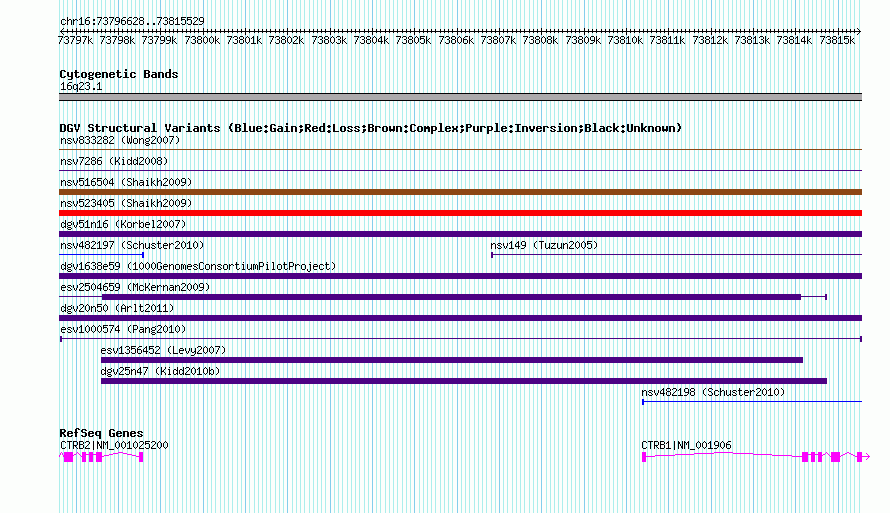
Task: Click the 73812k ruler tick label
Action: (x=710, y=40)
